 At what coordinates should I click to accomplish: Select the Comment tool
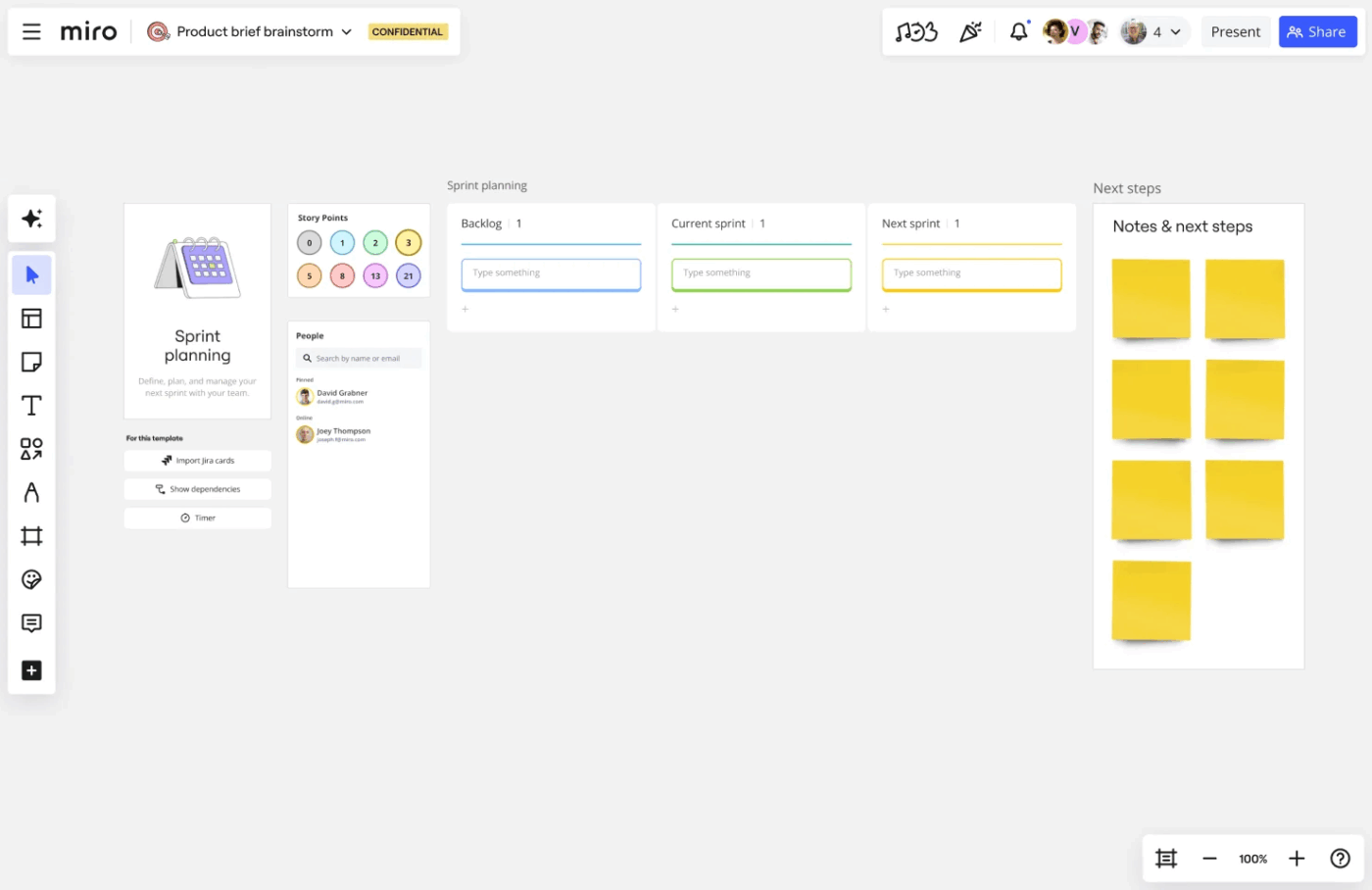(31, 622)
